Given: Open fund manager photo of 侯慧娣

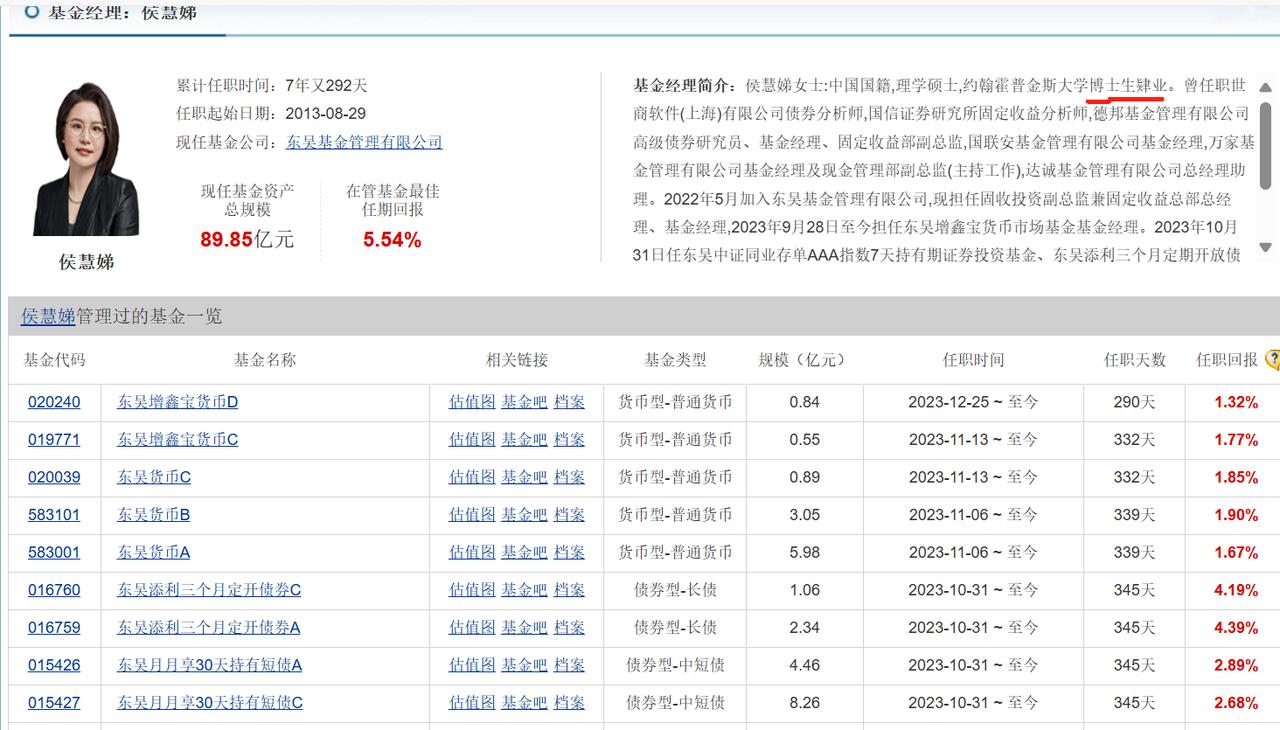Looking at the screenshot, I should 86,159.
